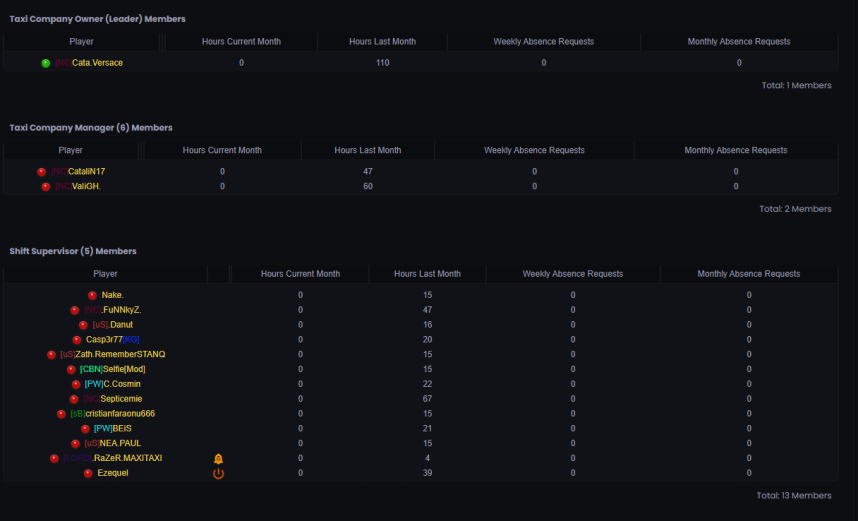
Task: Click red status dot beside Ezequel
Action: click(88, 473)
